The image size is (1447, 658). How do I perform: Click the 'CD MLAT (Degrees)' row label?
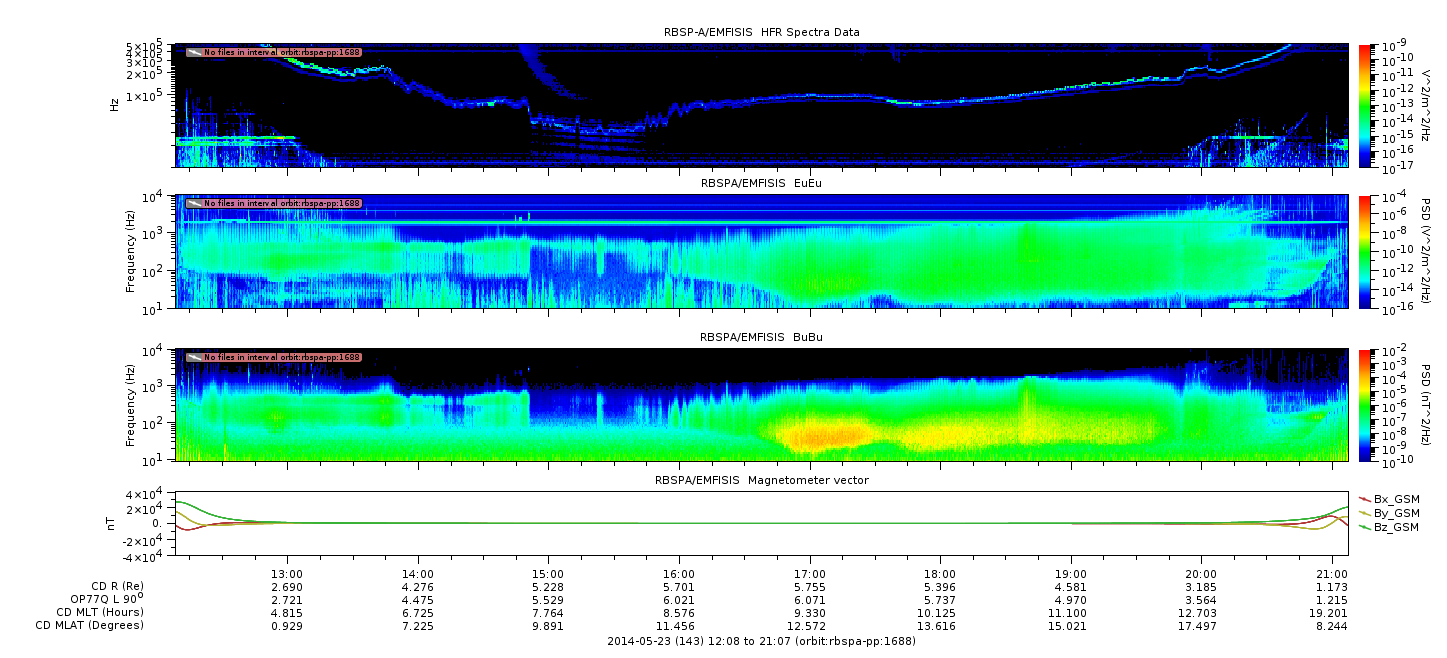click(x=89, y=626)
